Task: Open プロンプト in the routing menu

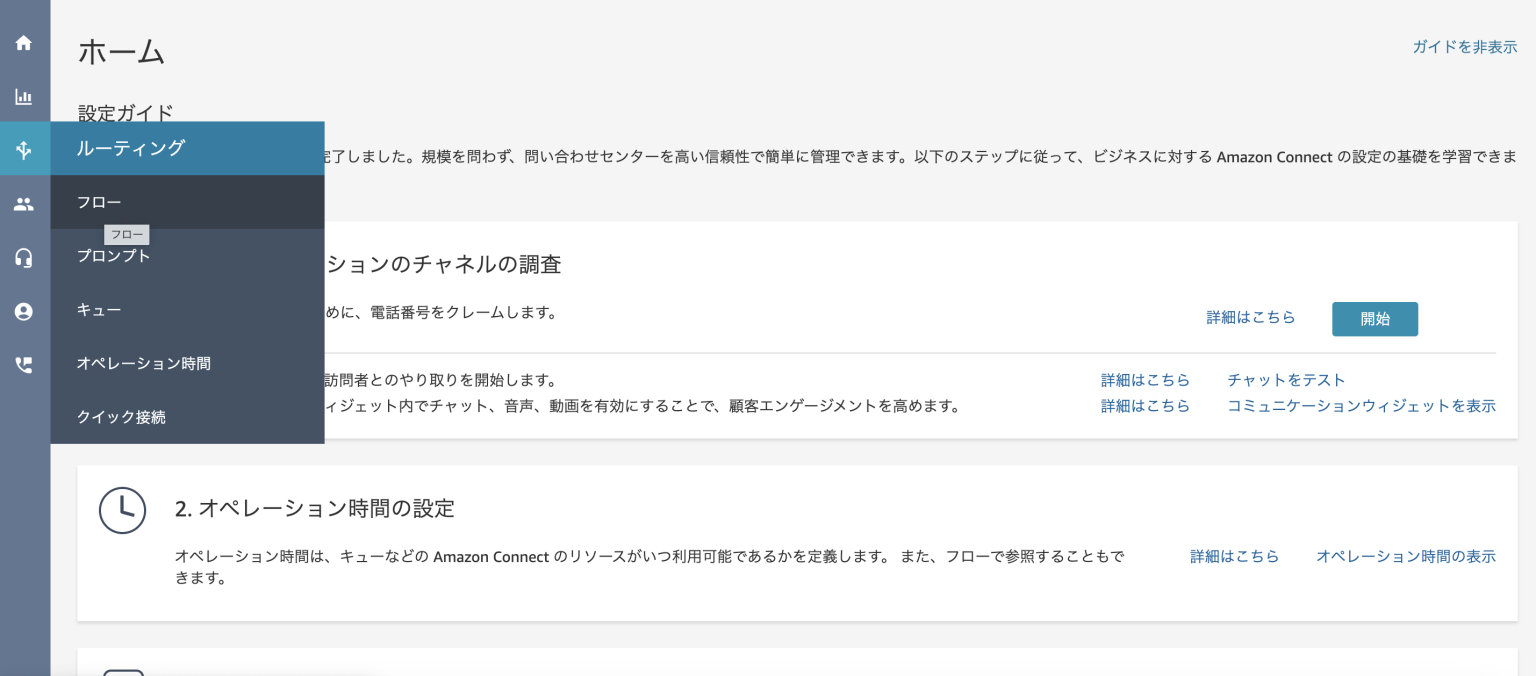Action: 113,256
